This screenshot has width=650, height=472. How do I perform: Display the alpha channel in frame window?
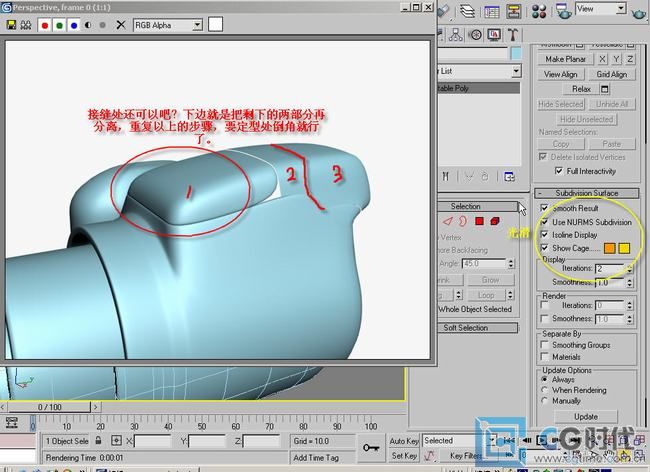tap(88, 25)
